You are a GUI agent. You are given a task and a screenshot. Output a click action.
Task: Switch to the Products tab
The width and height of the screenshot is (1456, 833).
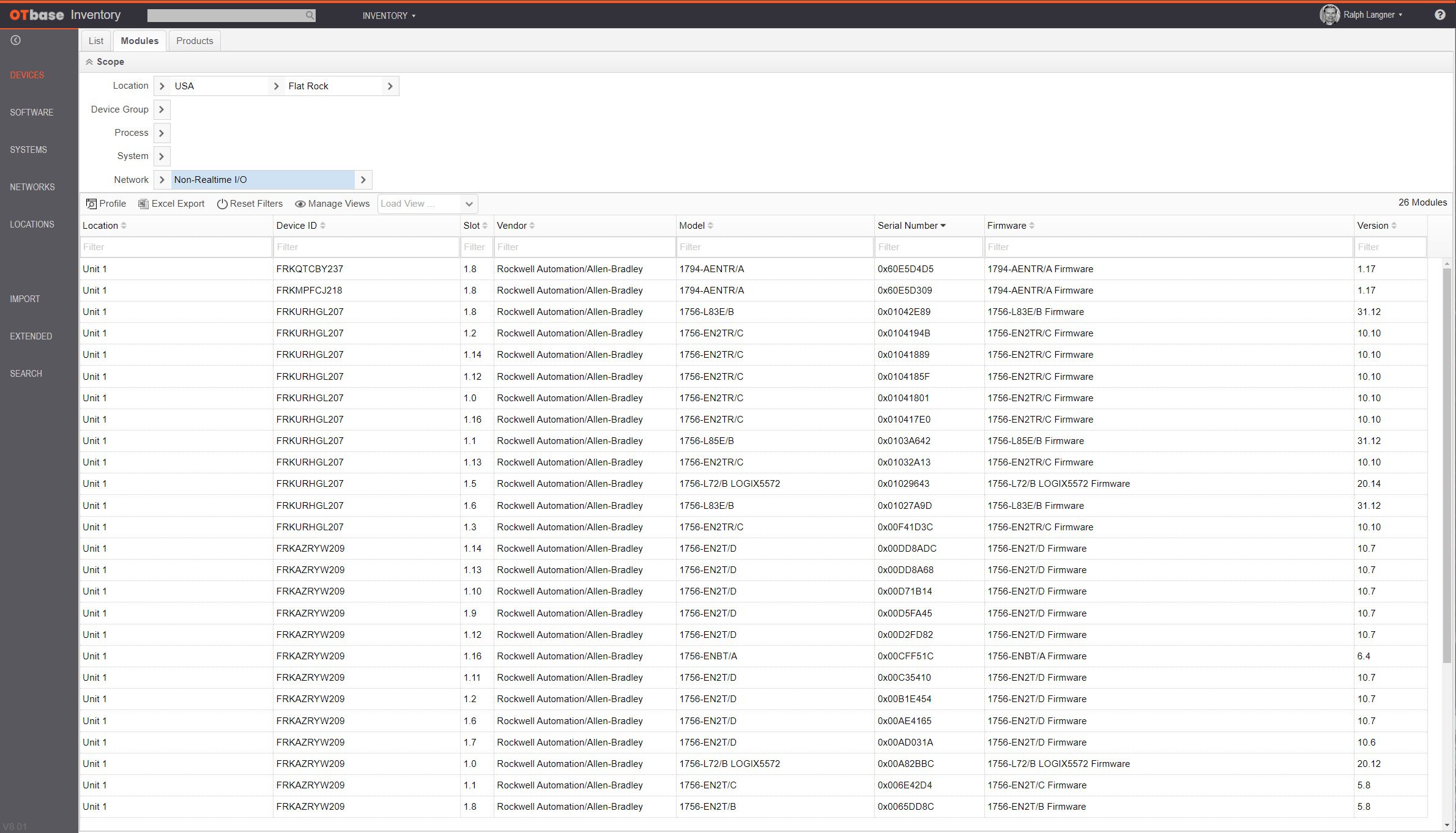pyautogui.click(x=195, y=41)
